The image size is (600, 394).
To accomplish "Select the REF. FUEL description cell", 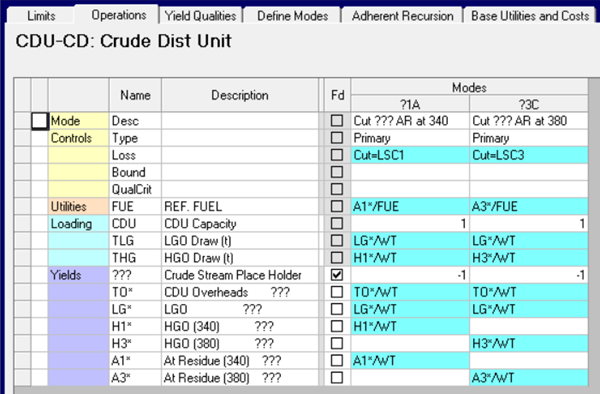I will 240,206.
